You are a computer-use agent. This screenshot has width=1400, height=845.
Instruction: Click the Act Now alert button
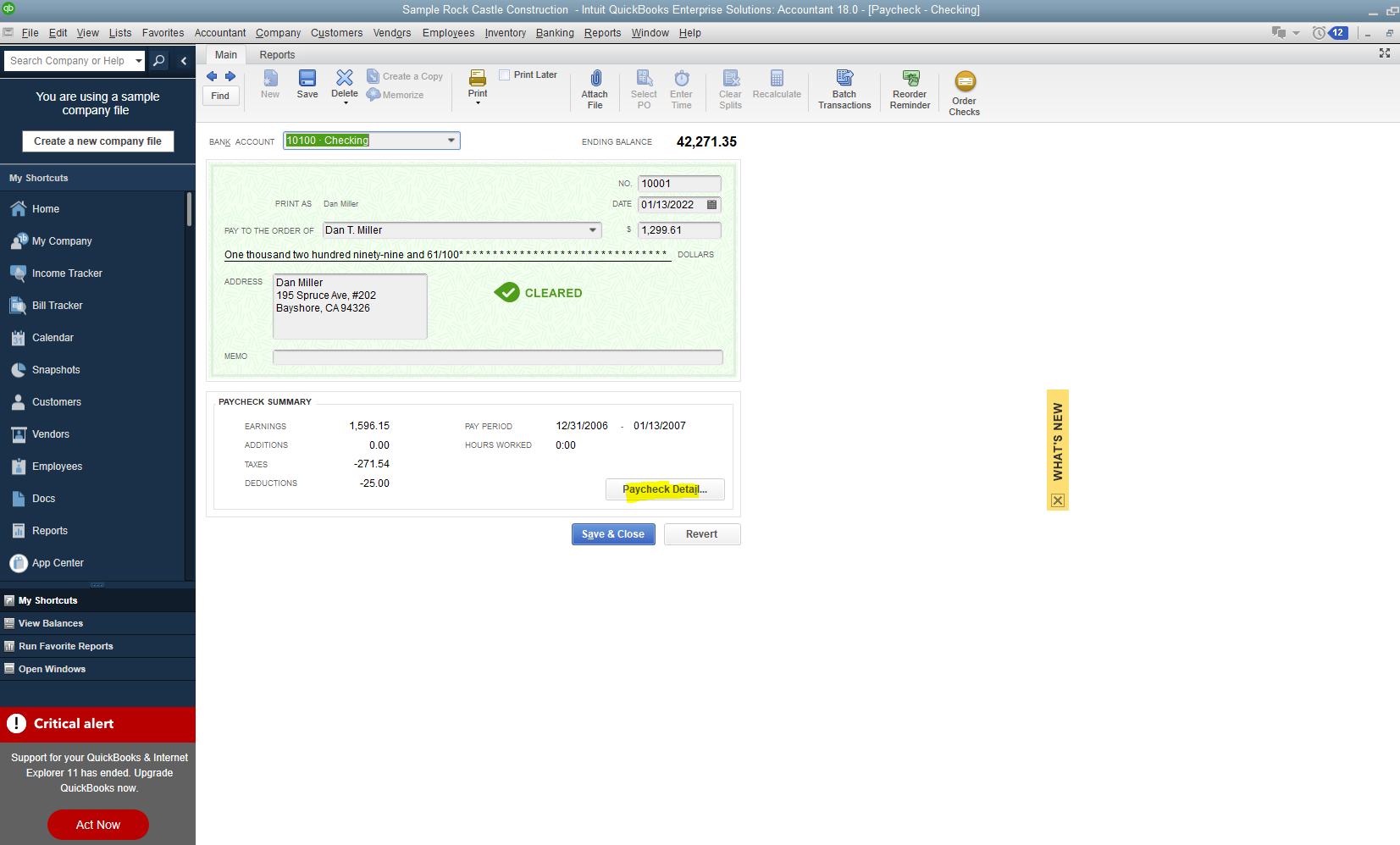click(97, 824)
